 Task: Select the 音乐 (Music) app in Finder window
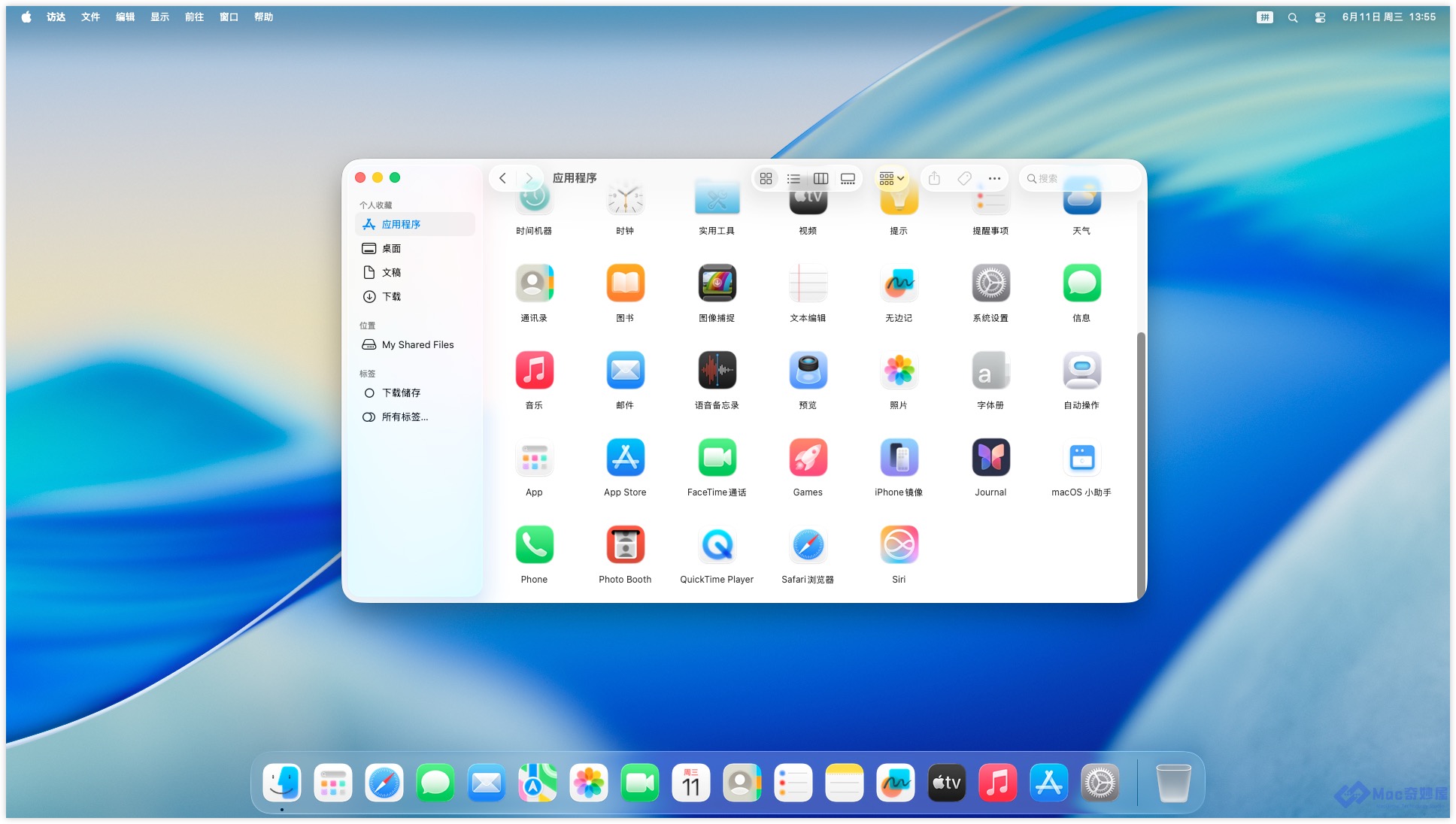point(534,371)
